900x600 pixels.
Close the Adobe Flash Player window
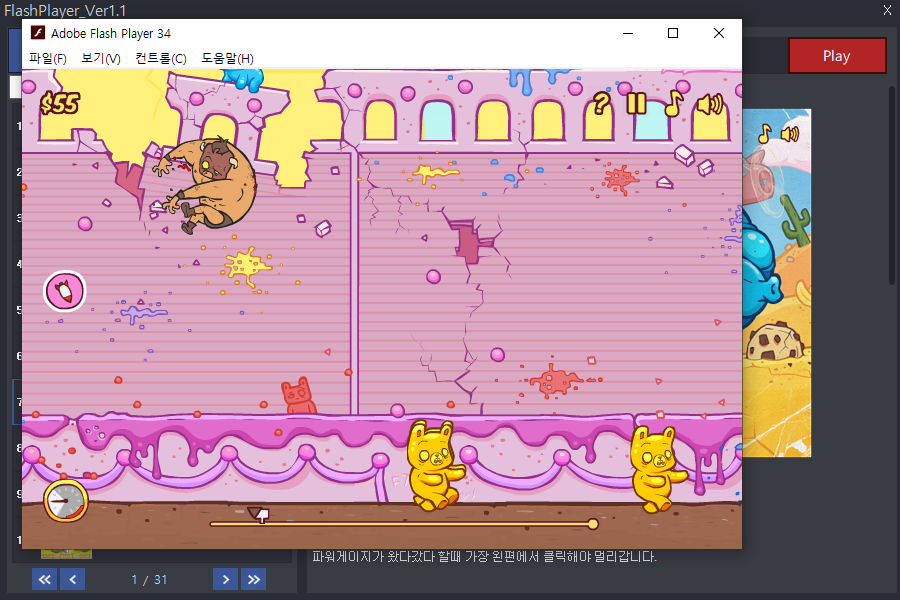(x=719, y=33)
